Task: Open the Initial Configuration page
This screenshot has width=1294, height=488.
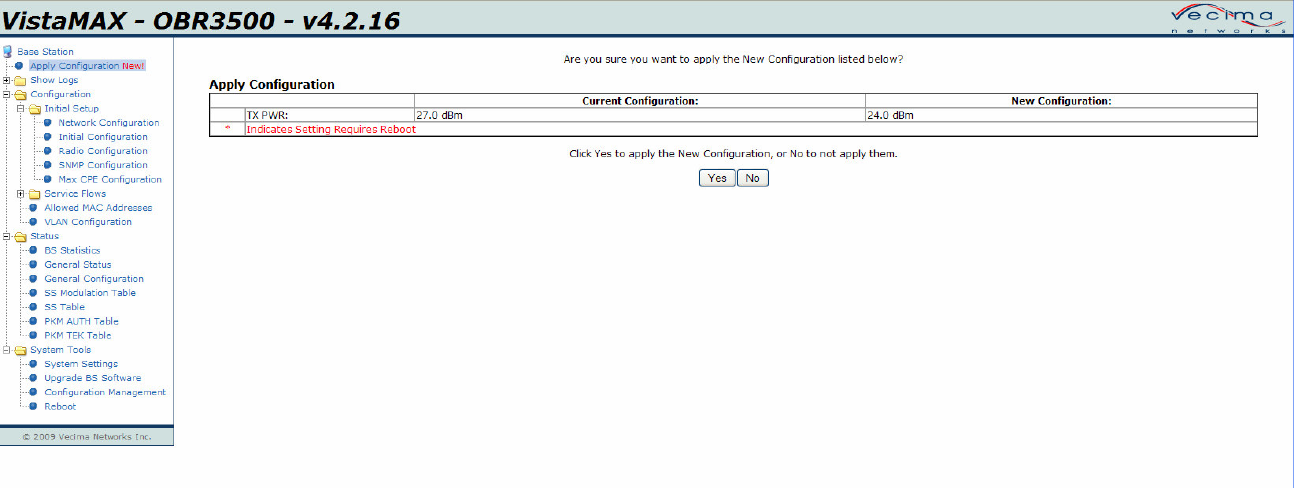Action: (103, 137)
